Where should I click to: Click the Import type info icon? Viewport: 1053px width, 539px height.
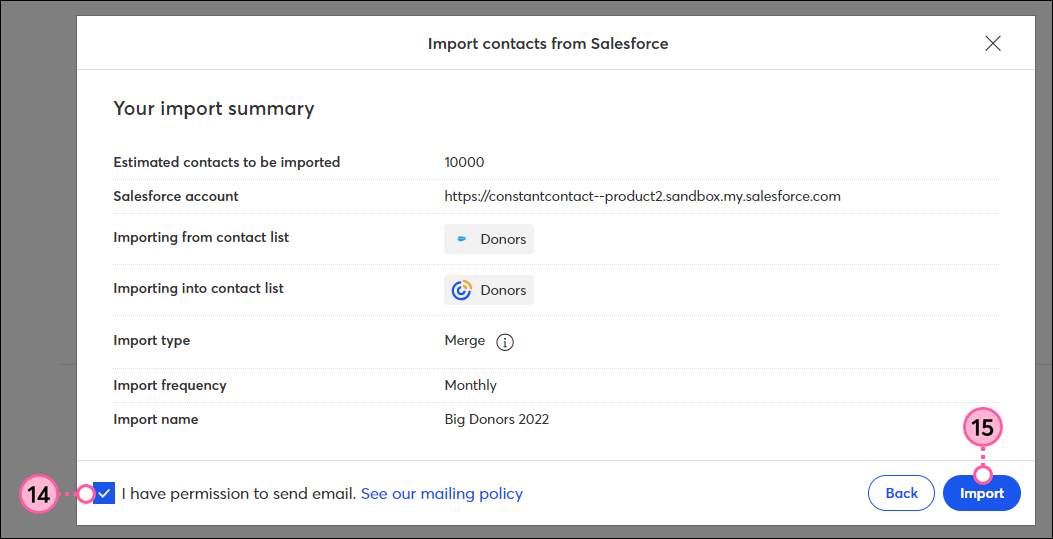(x=504, y=342)
